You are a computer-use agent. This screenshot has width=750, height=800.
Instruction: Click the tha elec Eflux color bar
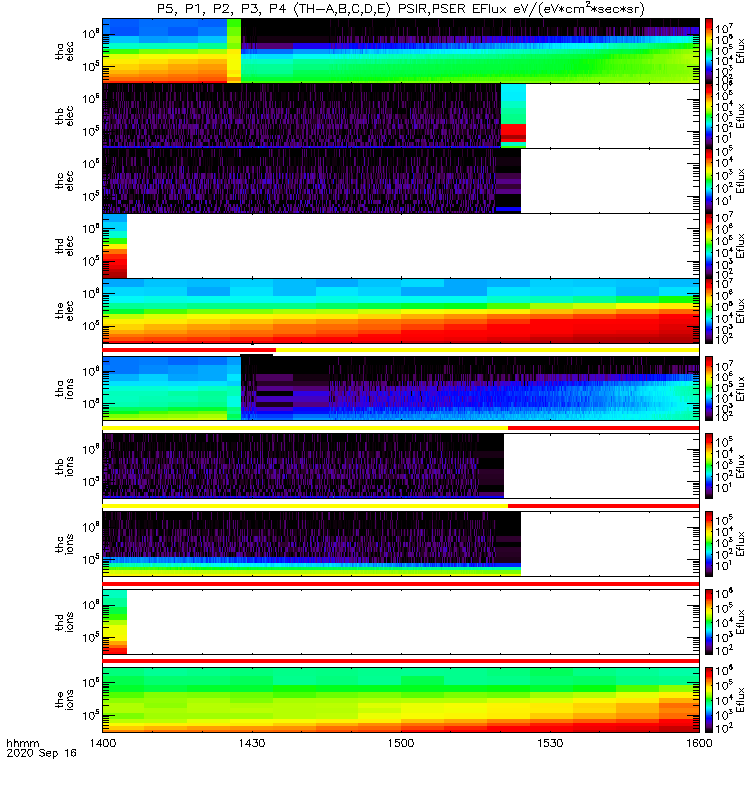click(x=709, y=51)
